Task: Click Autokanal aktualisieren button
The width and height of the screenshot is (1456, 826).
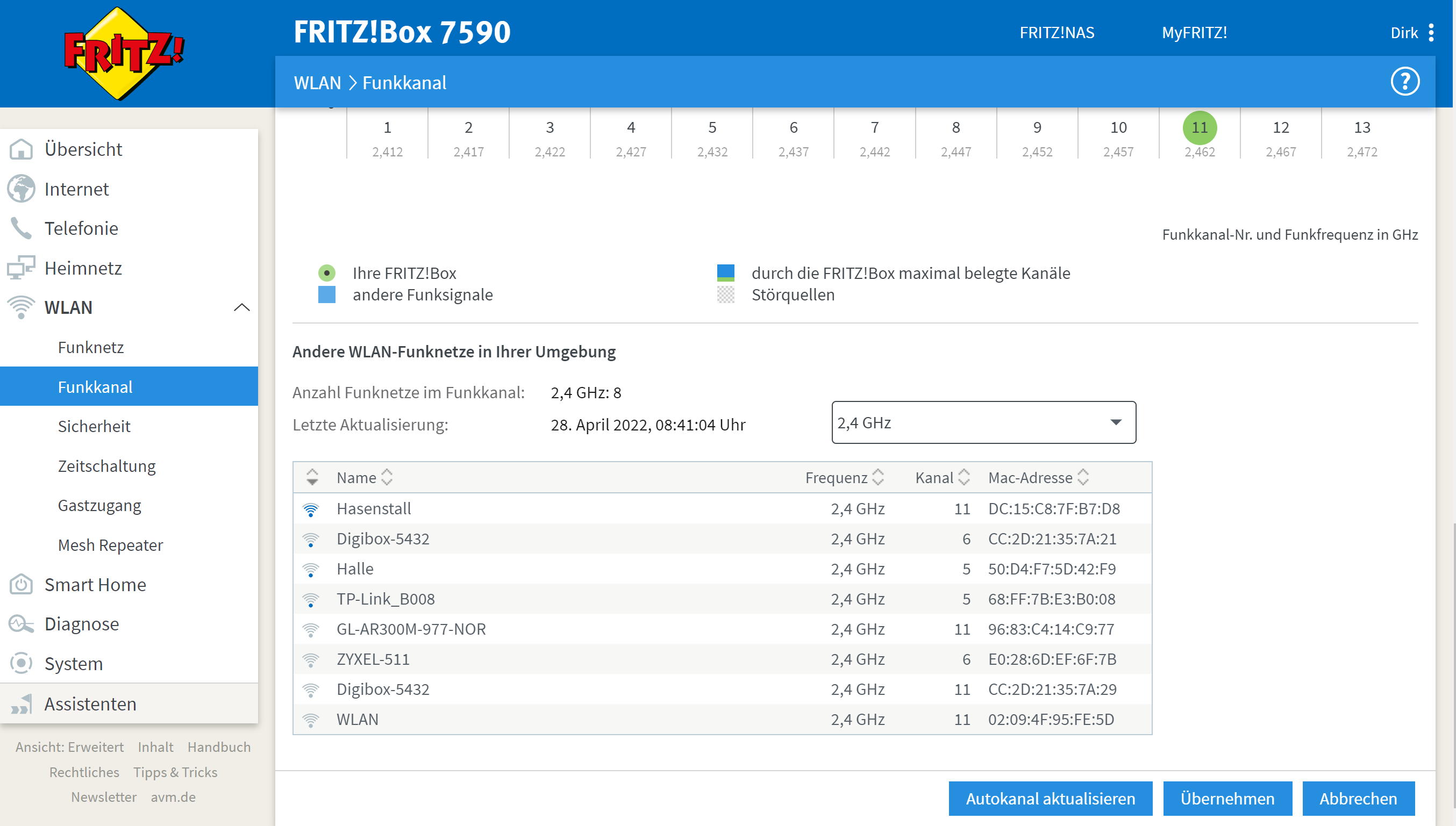Action: [x=1050, y=798]
